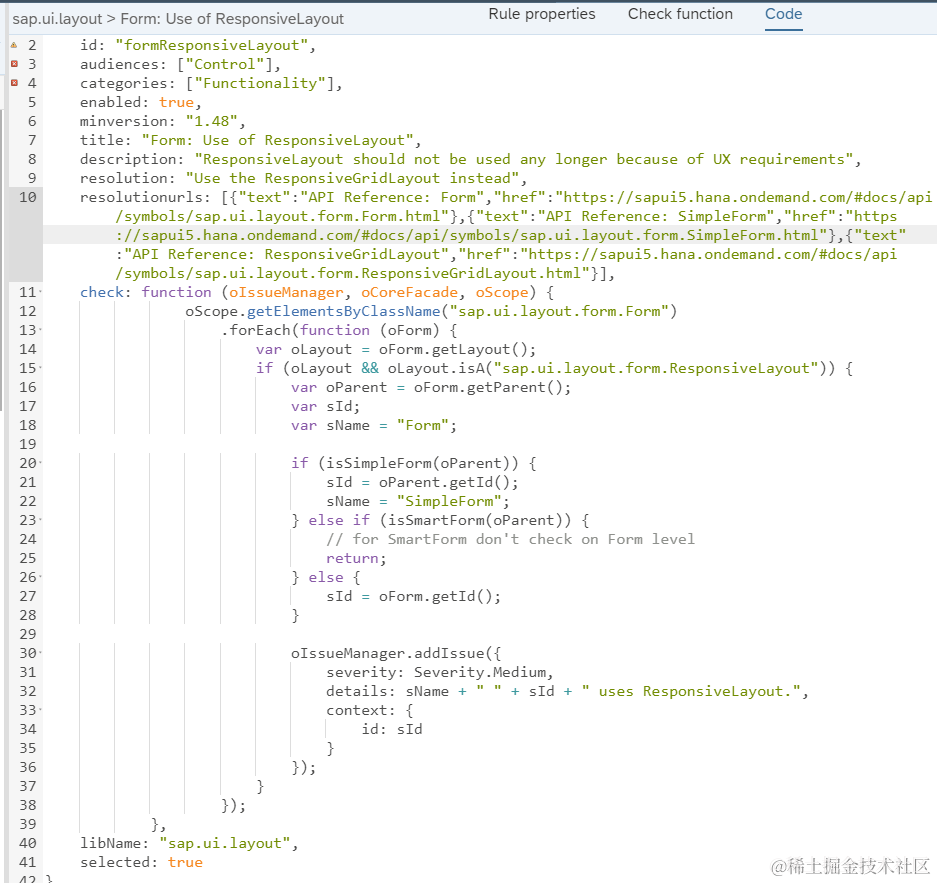
Task: Fold the if block at line 15
Action: tap(40, 369)
